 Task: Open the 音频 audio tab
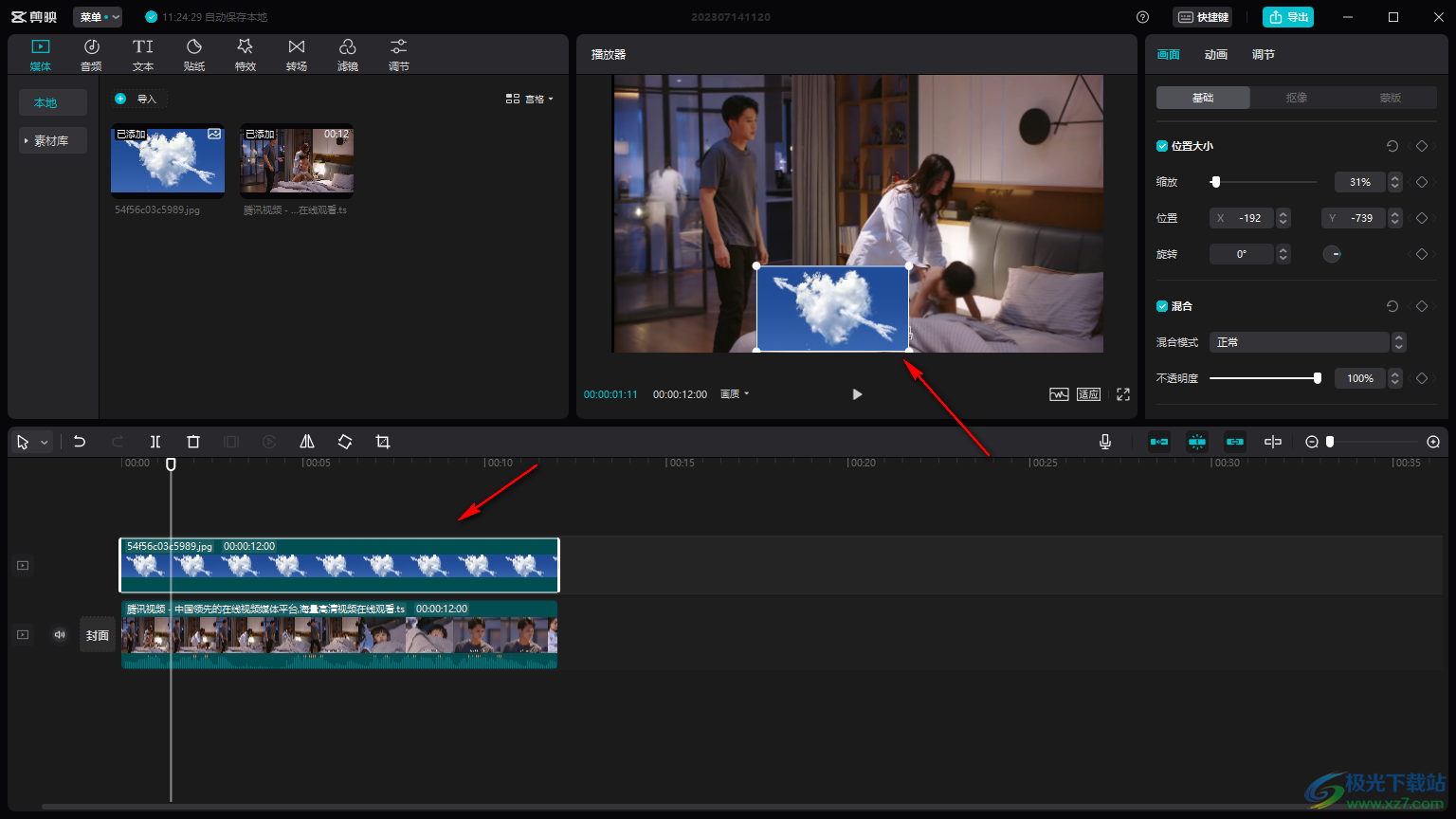point(91,55)
